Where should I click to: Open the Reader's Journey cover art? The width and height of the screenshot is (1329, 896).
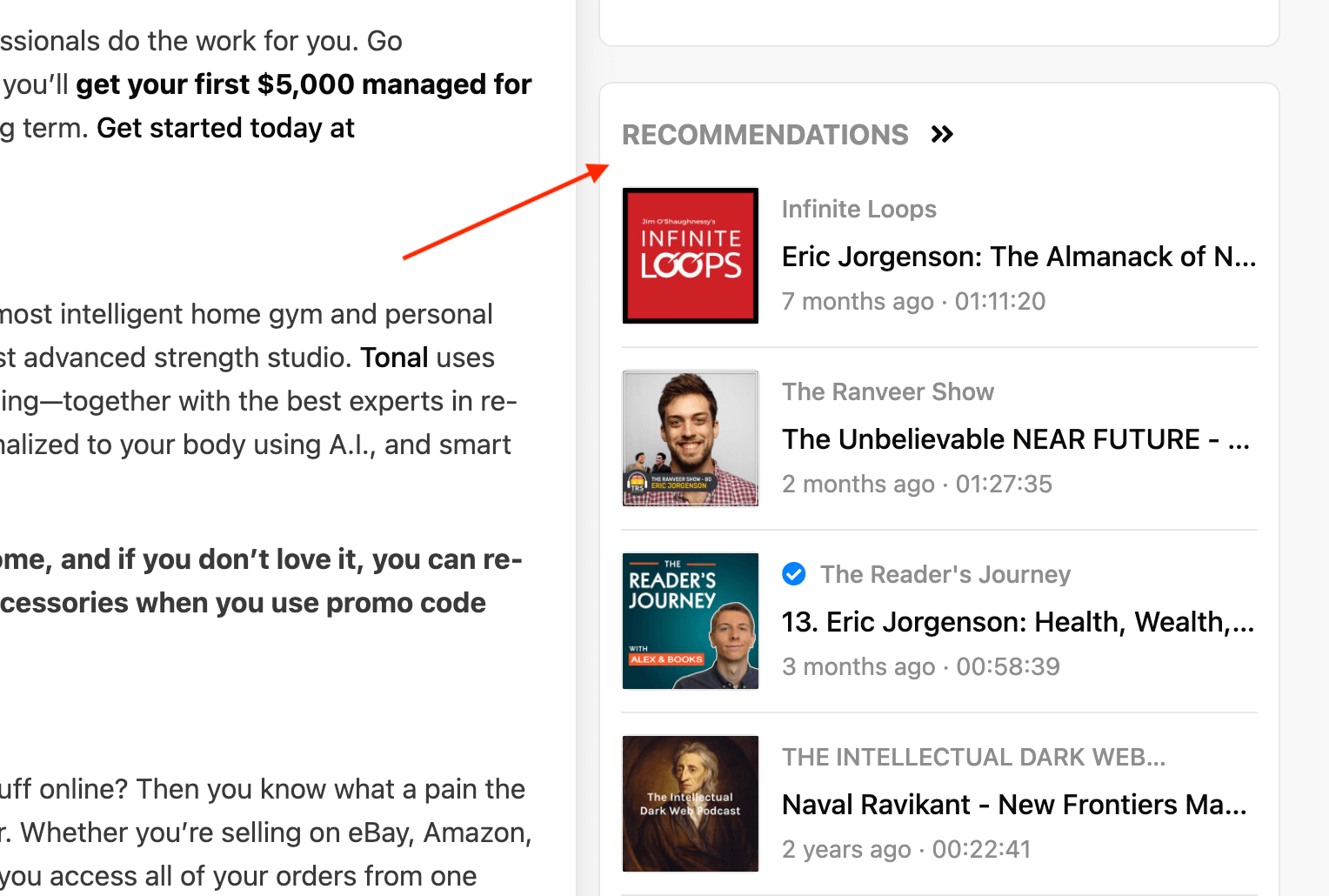click(x=691, y=621)
